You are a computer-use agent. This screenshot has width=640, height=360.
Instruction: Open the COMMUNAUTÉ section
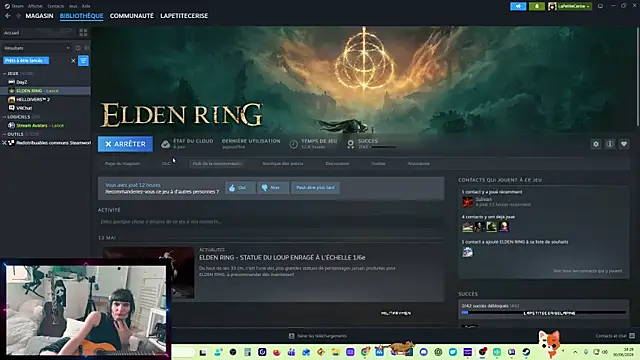click(131, 16)
